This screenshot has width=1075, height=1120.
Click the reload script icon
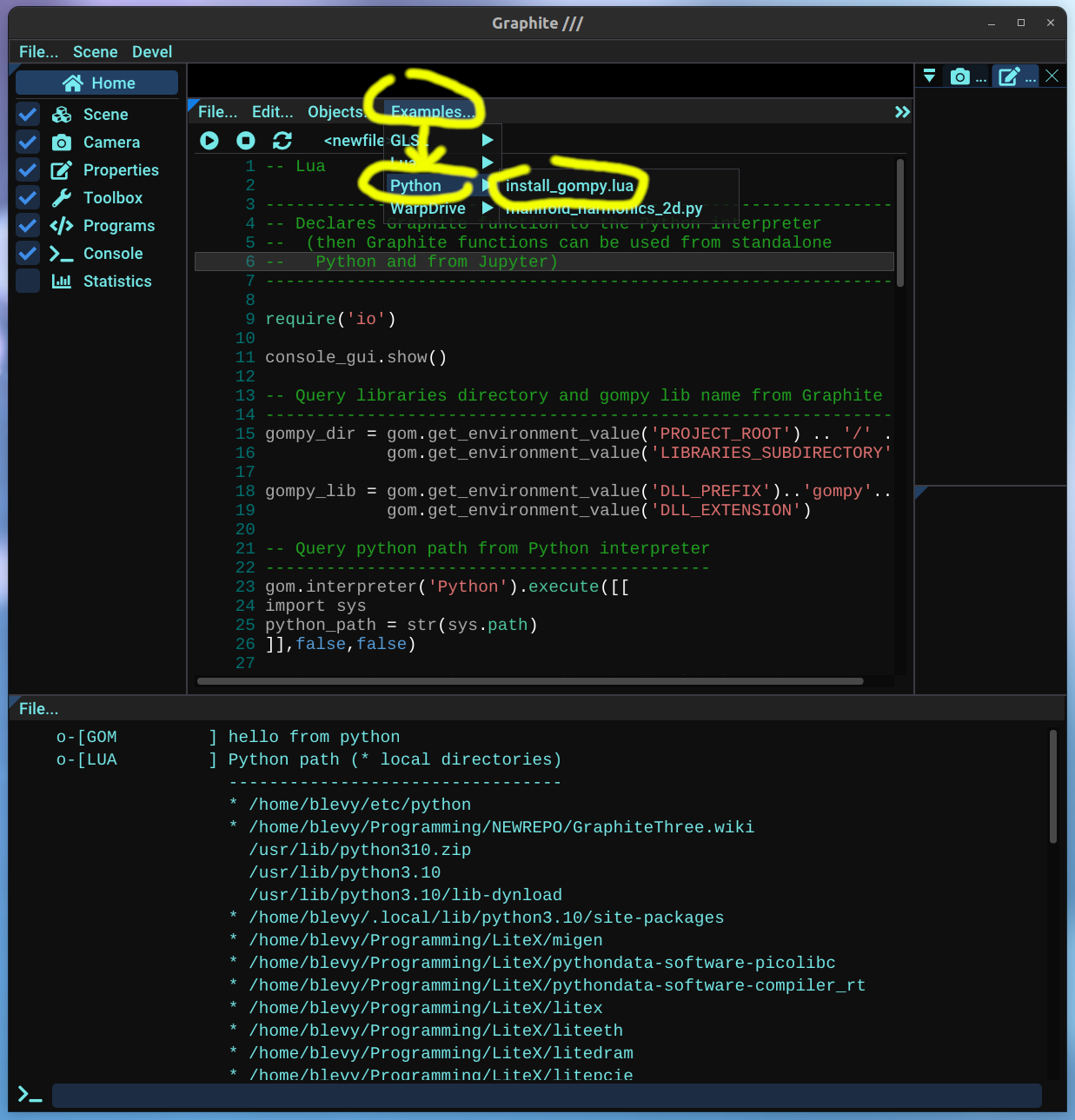282,141
